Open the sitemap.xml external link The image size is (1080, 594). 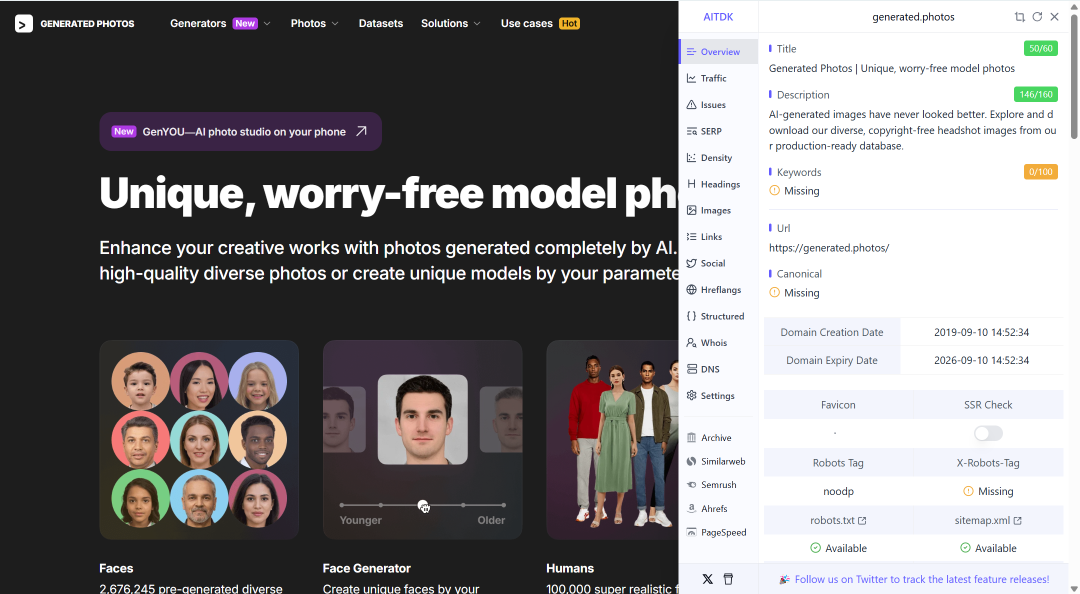[x=988, y=520]
